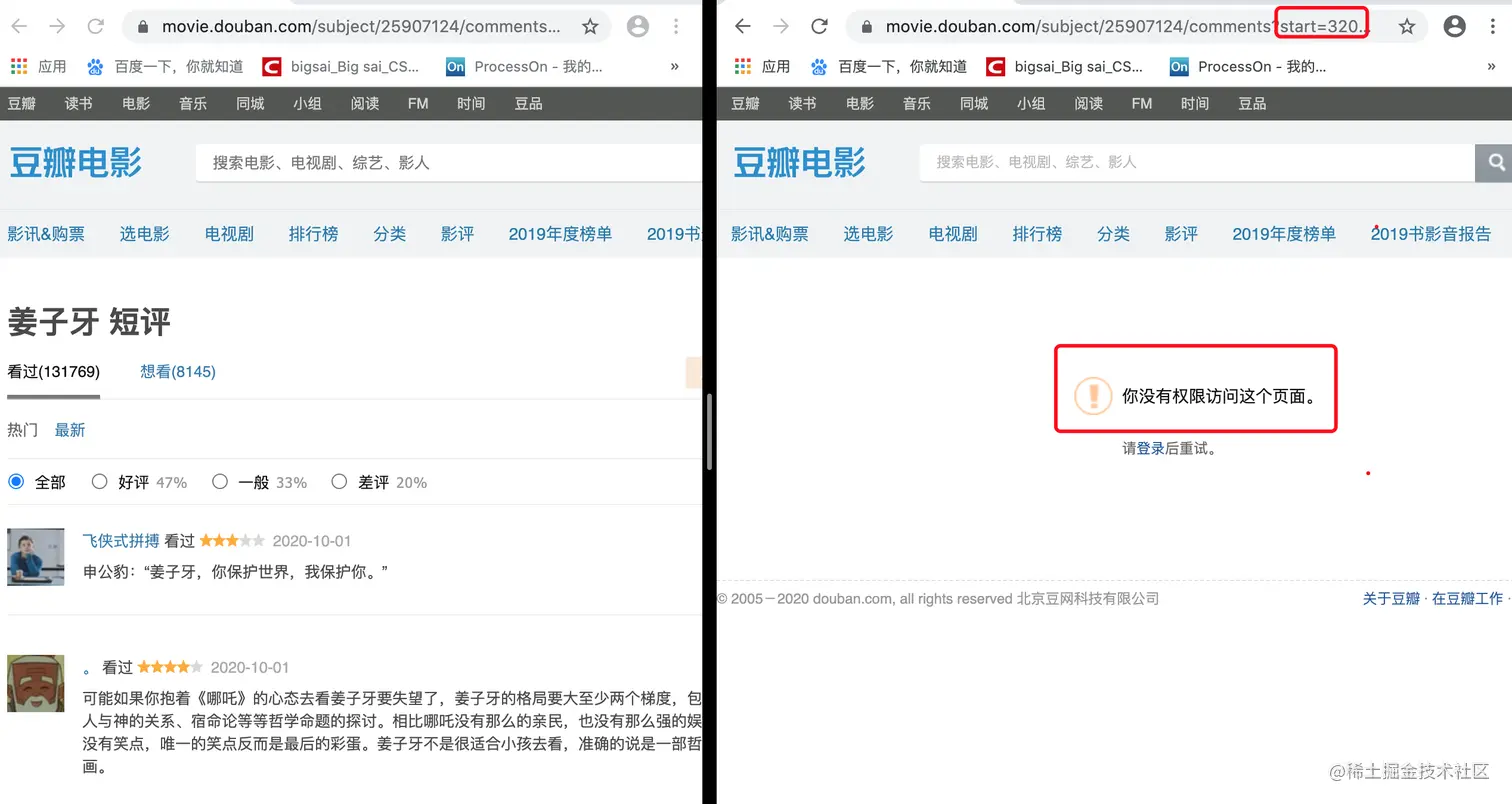Select the 全部 radio button
This screenshot has height=804, width=1512.
(x=16, y=482)
